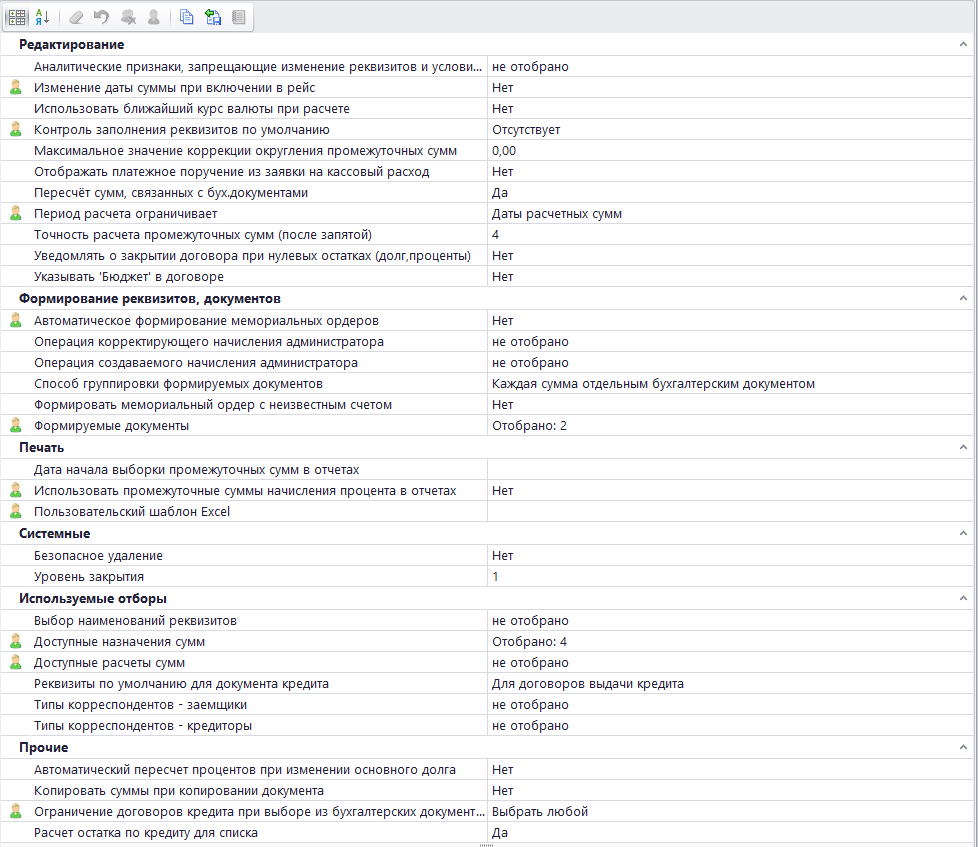
Task: Open 'Способ группировки формируемых документов' value list
Action: 728,384
